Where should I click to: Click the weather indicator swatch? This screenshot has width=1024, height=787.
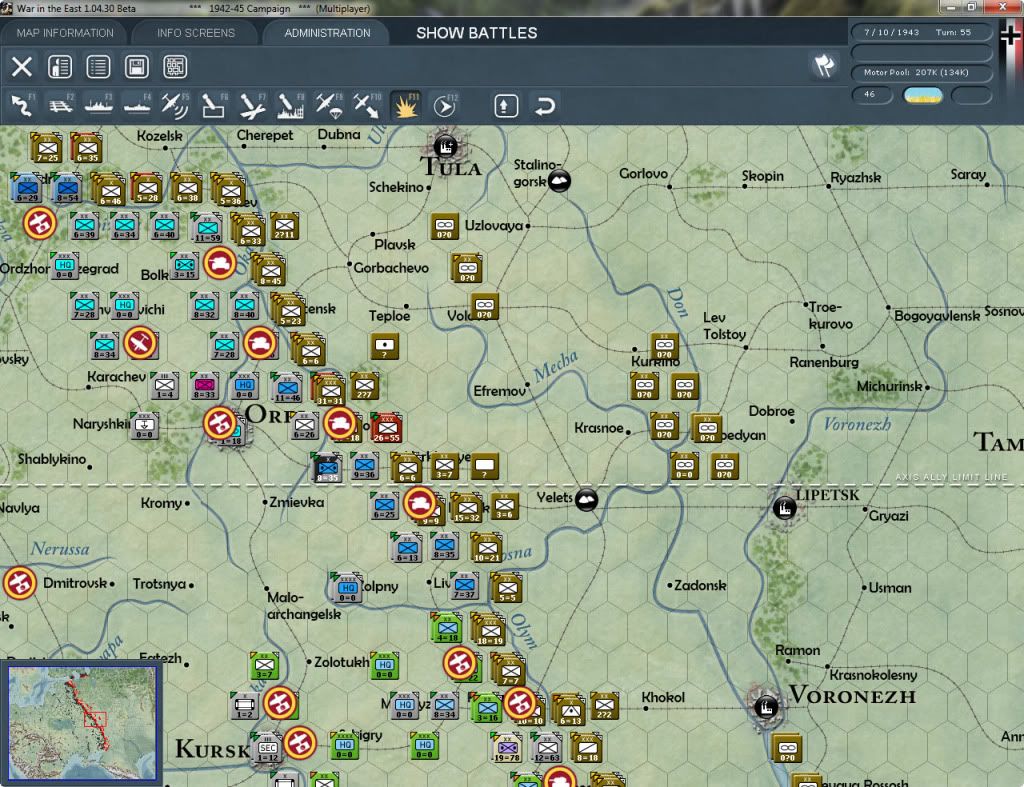tap(922, 96)
